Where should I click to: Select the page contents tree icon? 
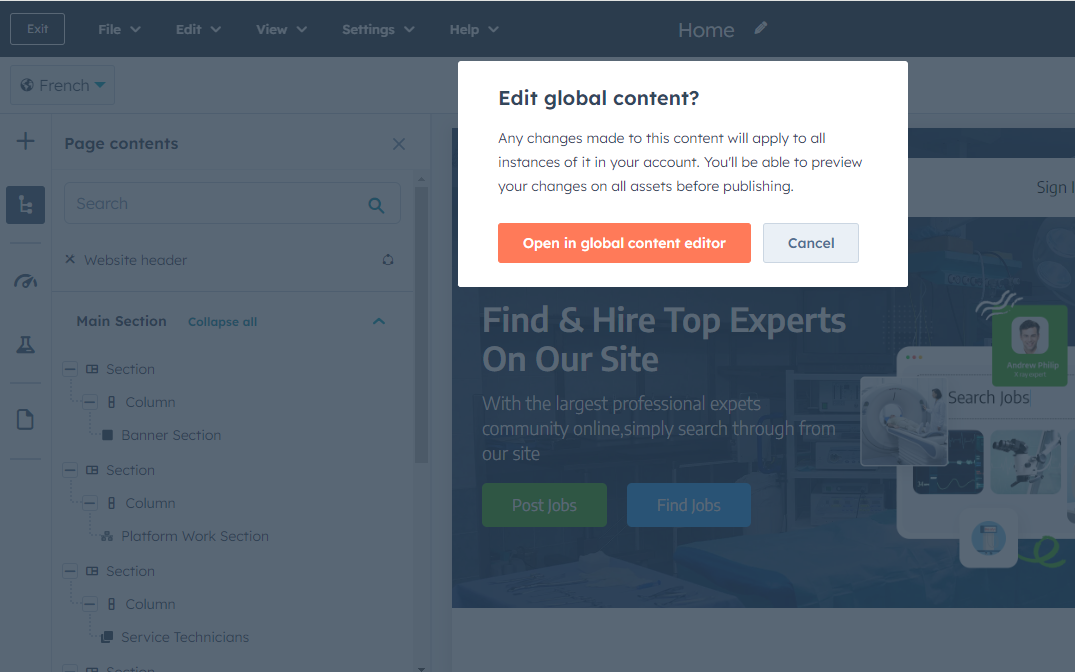pos(25,204)
